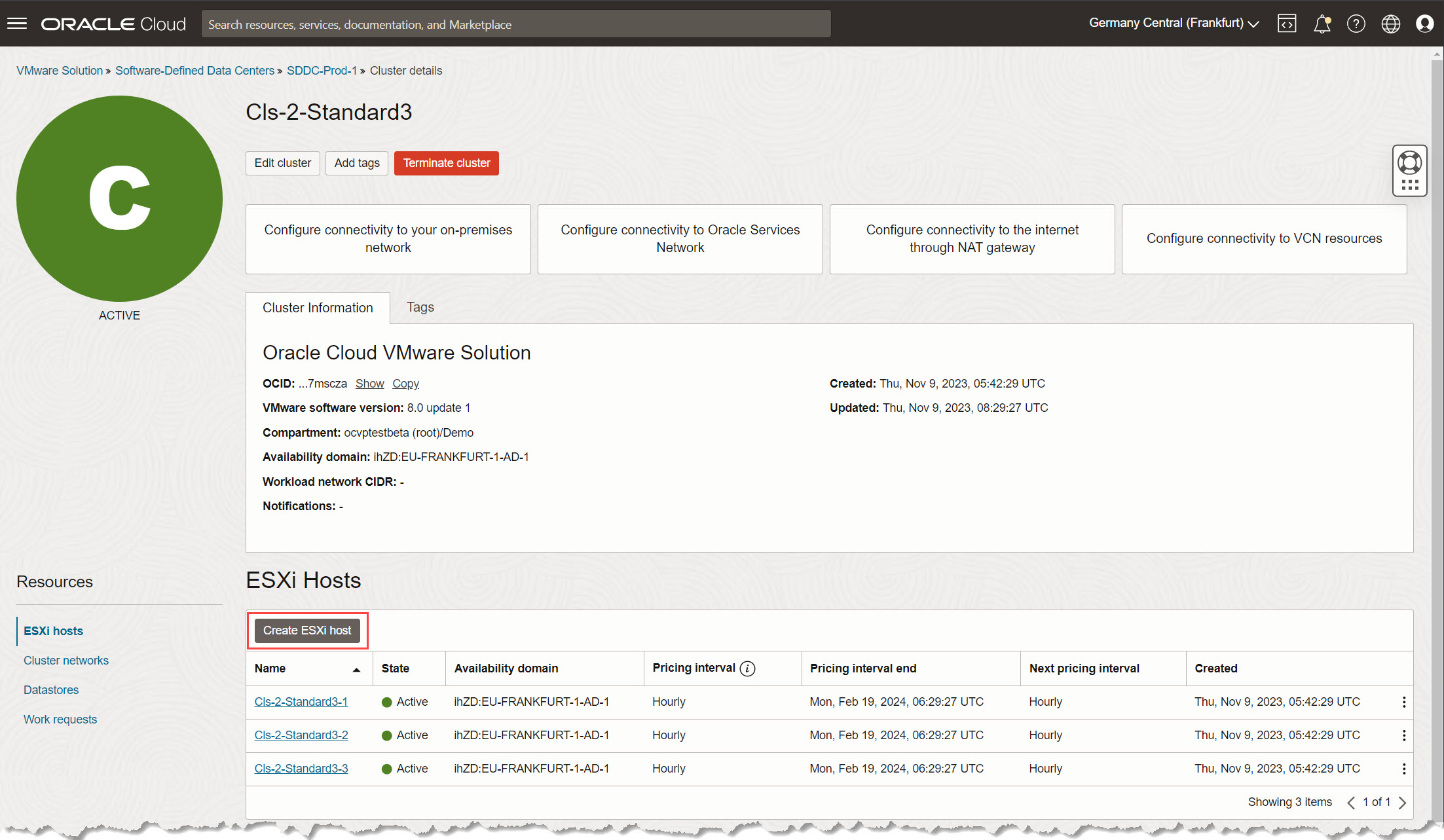Viewport: 1444px width, 840px height.
Task: Open host Cls-2-Standard3-3
Action: coord(301,769)
